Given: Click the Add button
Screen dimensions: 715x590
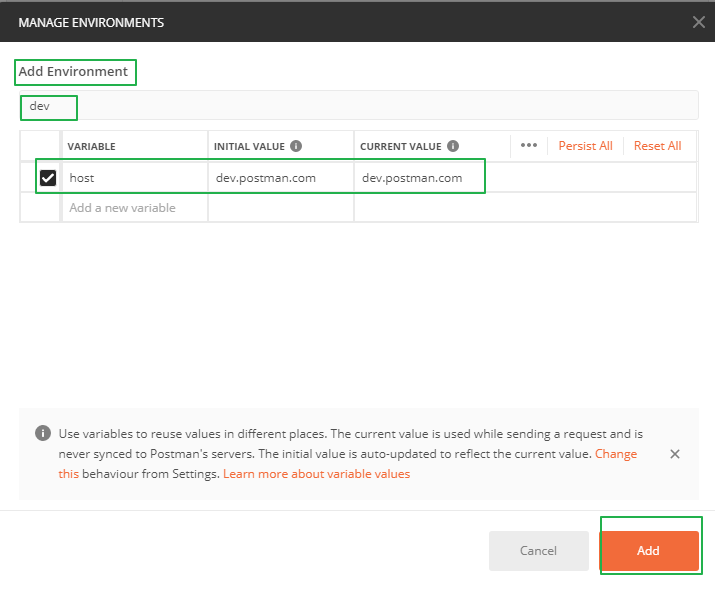Looking at the screenshot, I should point(648,551).
